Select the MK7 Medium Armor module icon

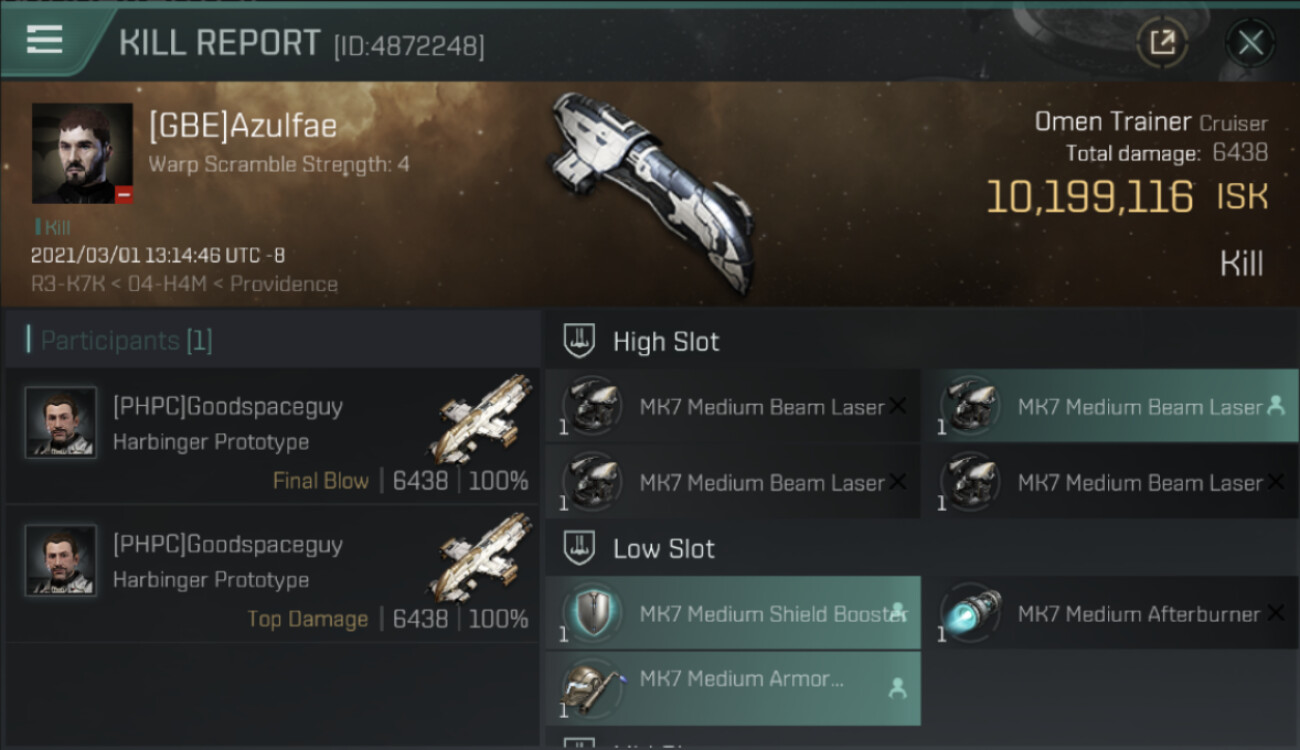coord(591,686)
